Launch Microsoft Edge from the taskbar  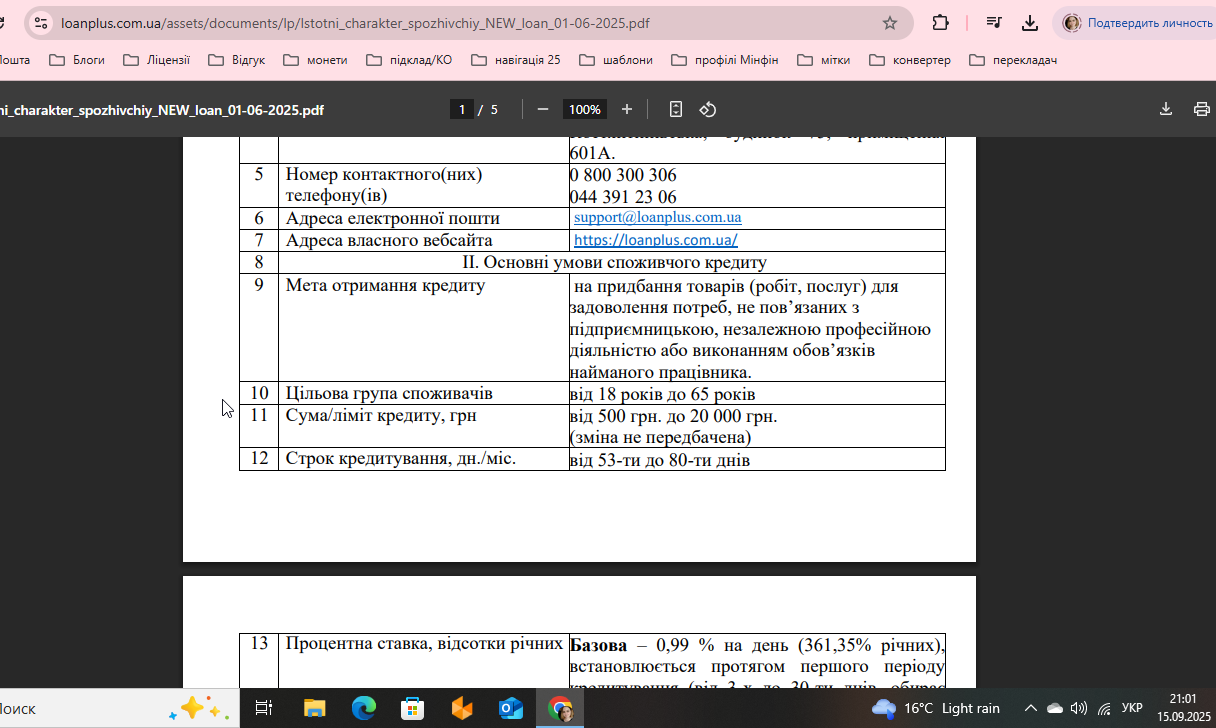363,709
